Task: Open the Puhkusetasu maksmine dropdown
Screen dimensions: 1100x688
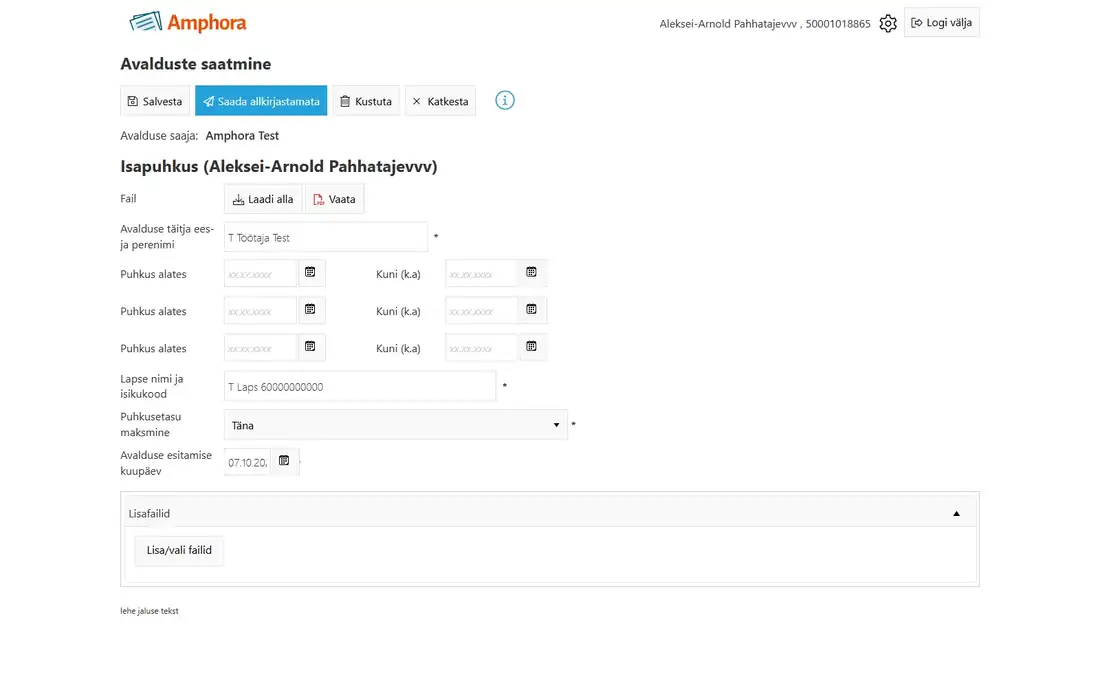Action: coord(396,425)
